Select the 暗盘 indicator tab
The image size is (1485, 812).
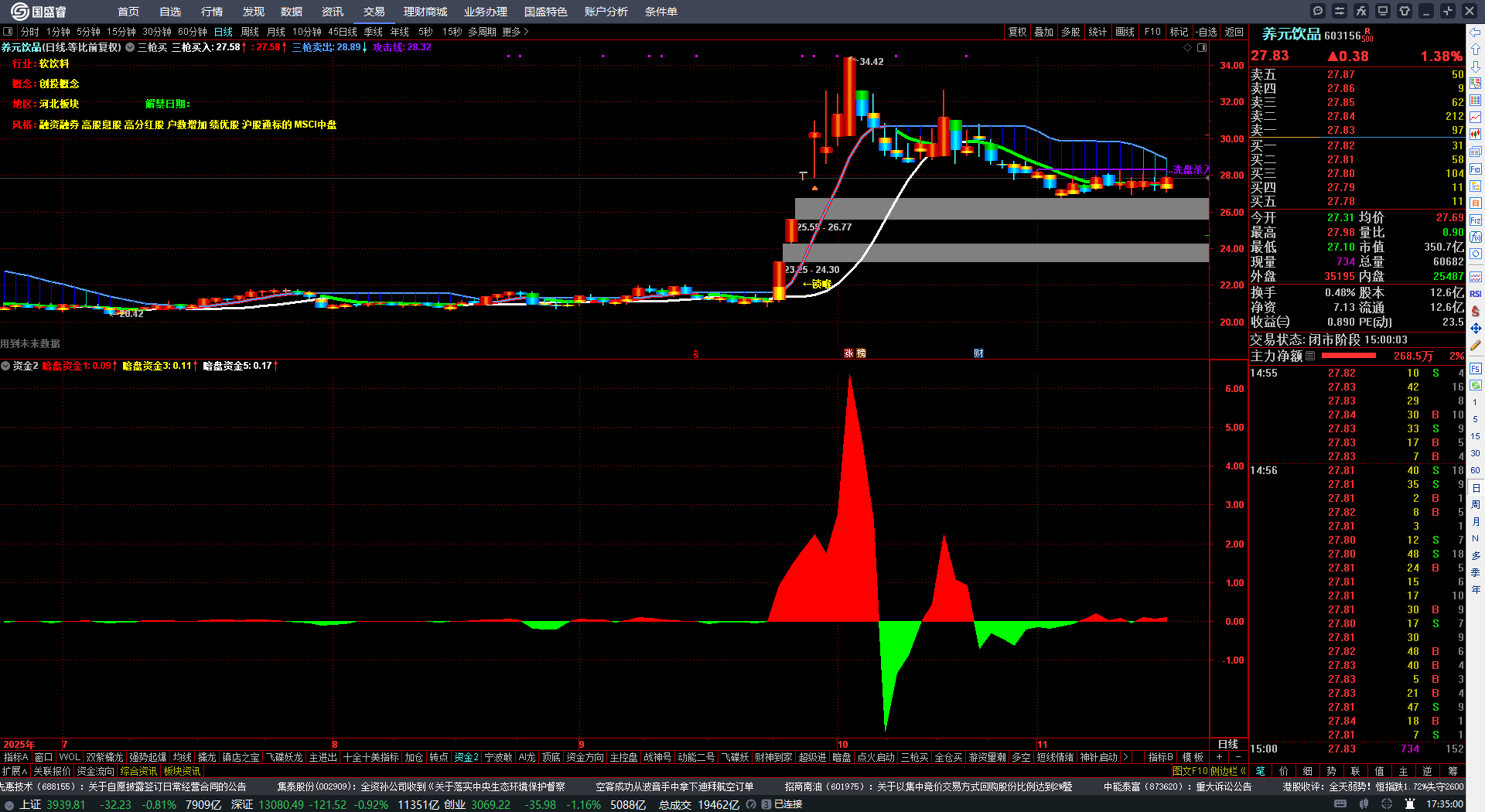point(841,757)
